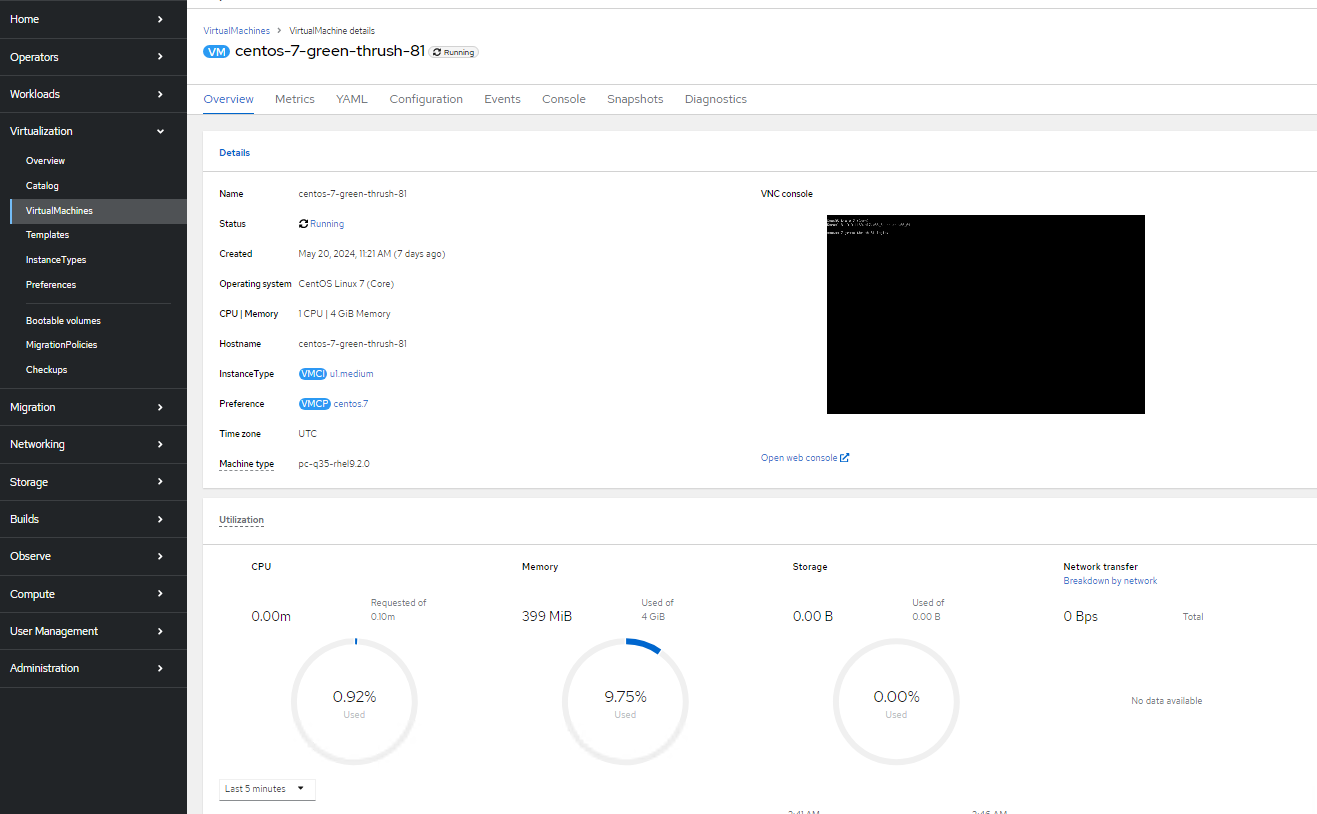Expand the Administration navigation section
Viewport: 1317px width, 814px height.
click(x=93, y=668)
